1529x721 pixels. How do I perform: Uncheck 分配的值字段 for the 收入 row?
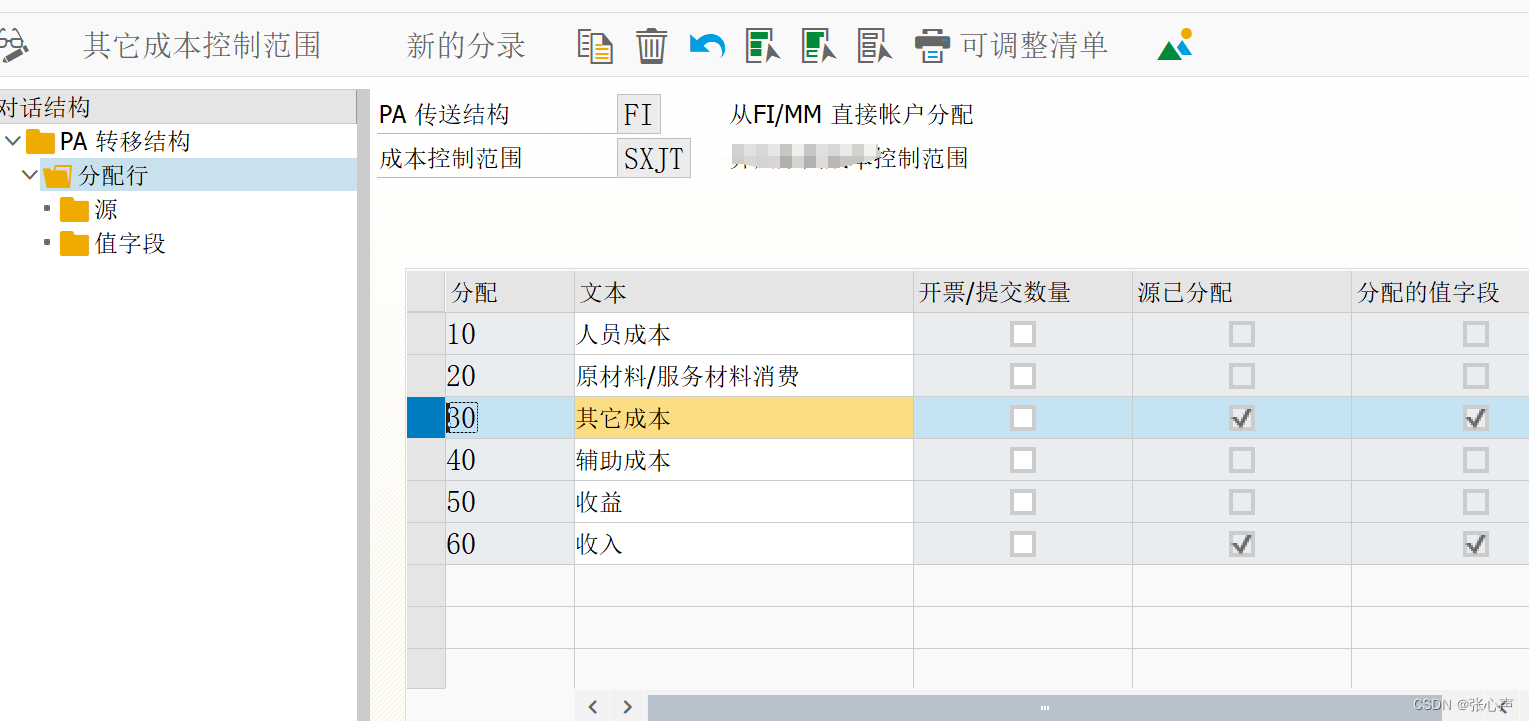pyautogui.click(x=1475, y=544)
